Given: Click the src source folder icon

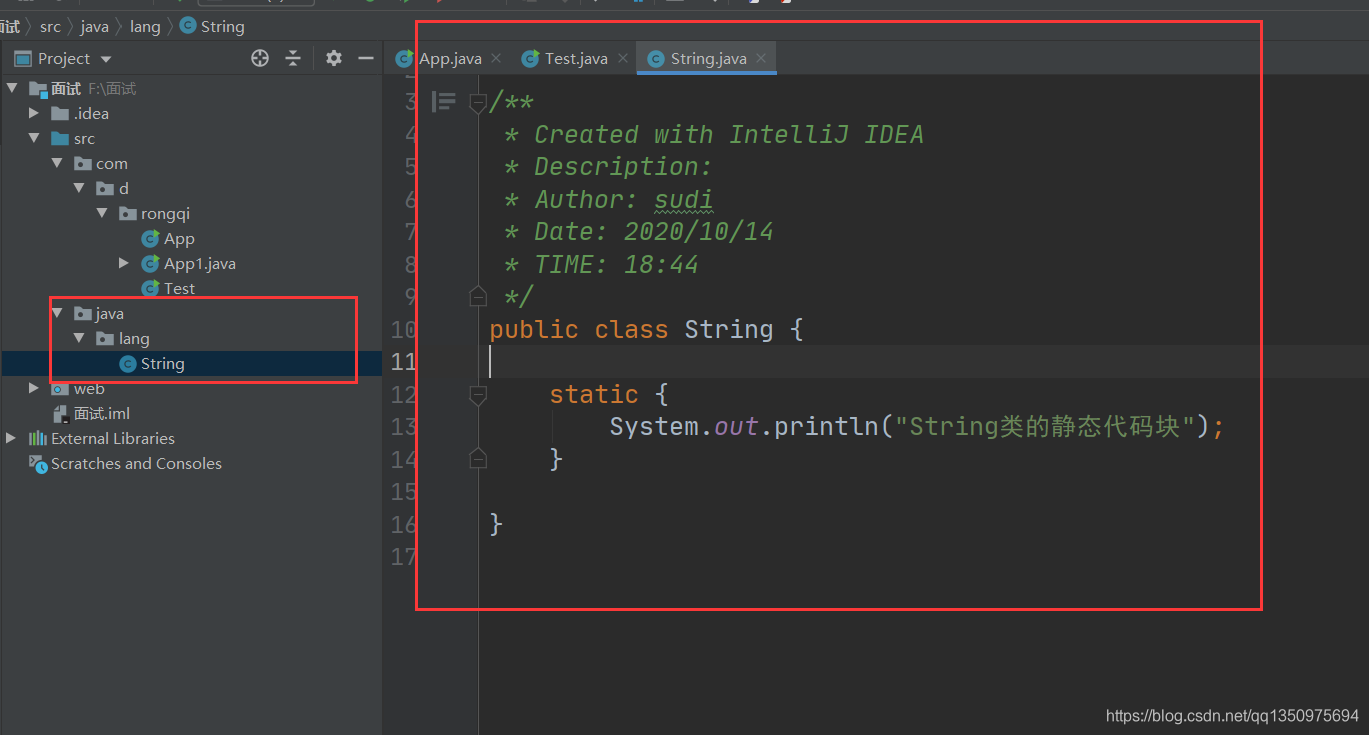Looking at the screenshot, I should click(x=60, y=138).
